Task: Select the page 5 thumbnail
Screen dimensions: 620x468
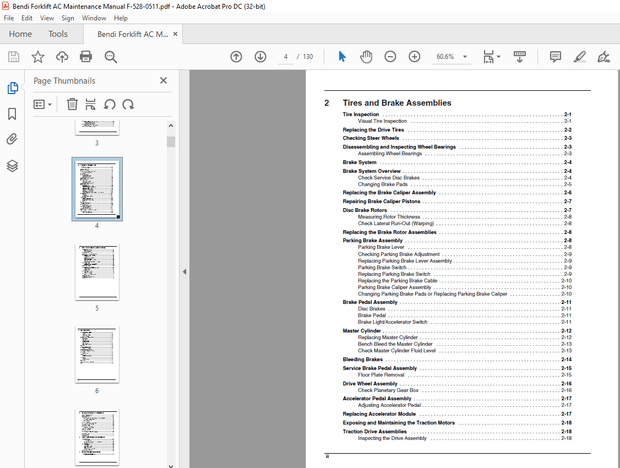Action: [x=97, y=272]
